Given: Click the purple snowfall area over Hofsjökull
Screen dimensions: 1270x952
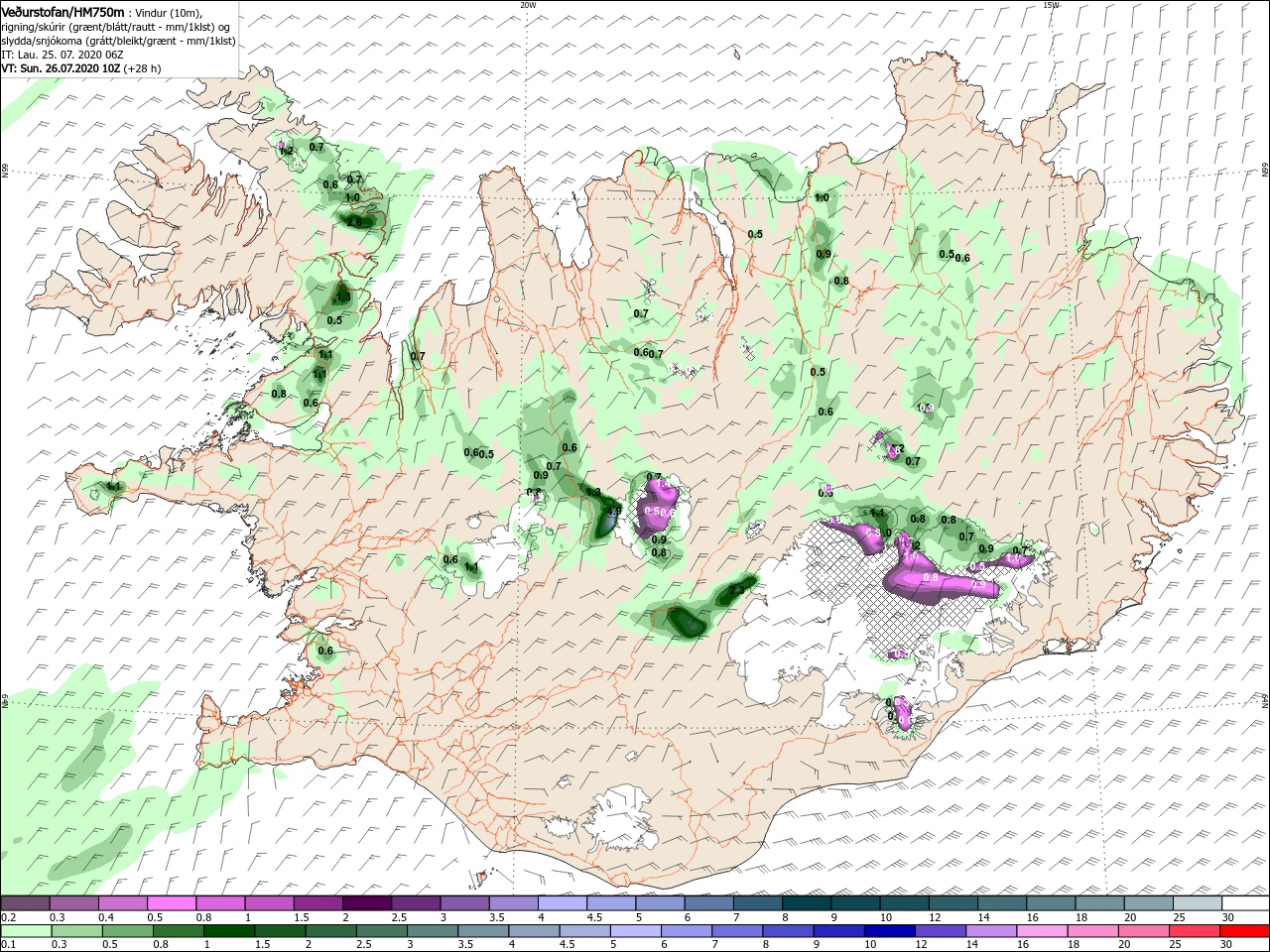Looking at the screenshot, I should click(x=655, y=509).
